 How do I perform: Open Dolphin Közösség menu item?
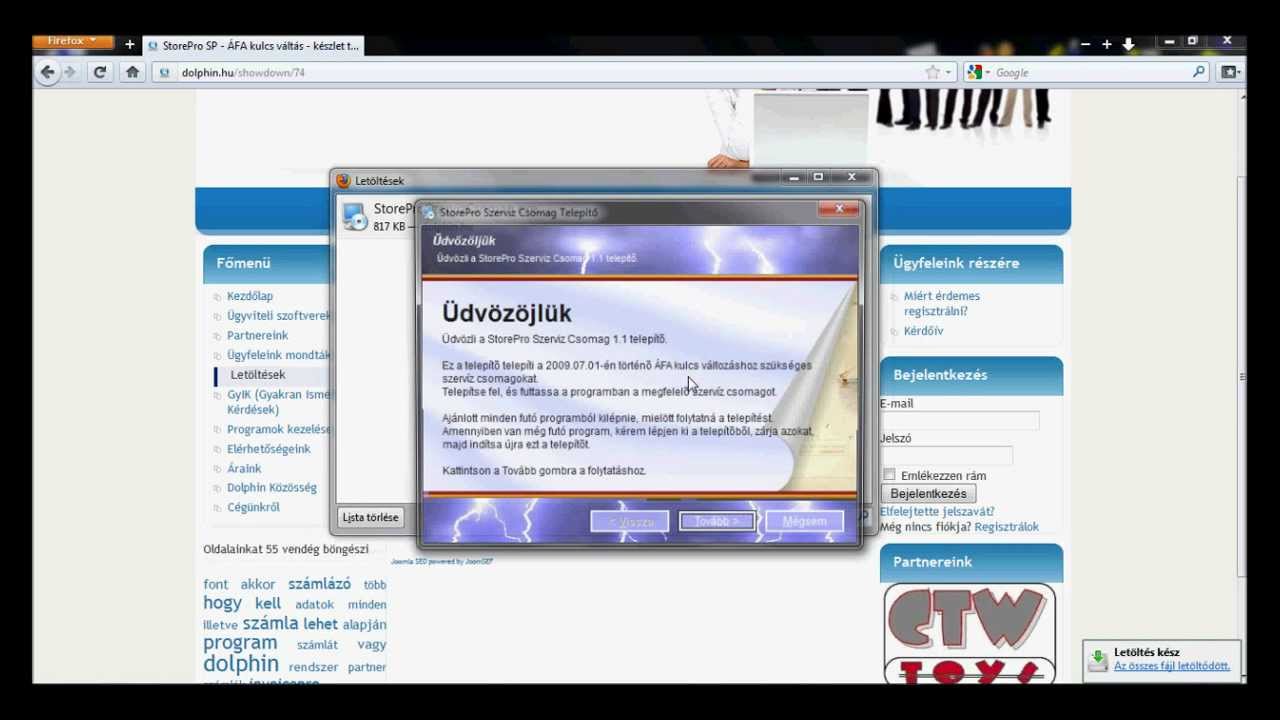pyautogui.click(x=271, y=488)
